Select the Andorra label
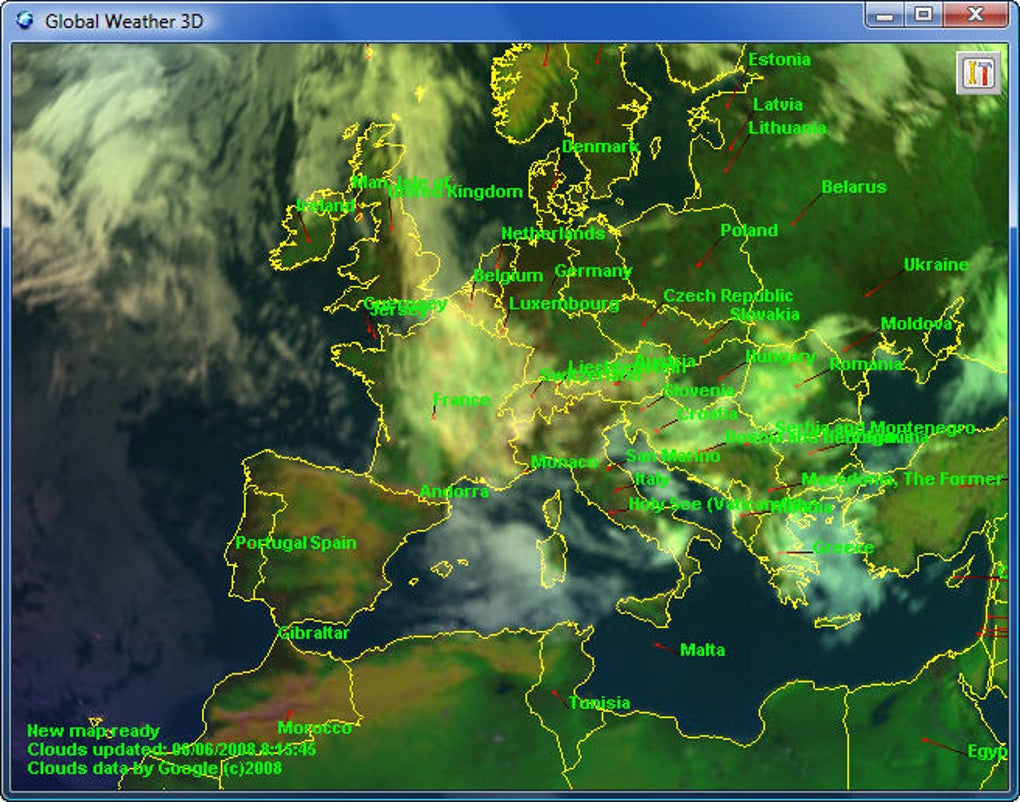The width and height of the screenshot is (1020, 802). click(454, 492)
